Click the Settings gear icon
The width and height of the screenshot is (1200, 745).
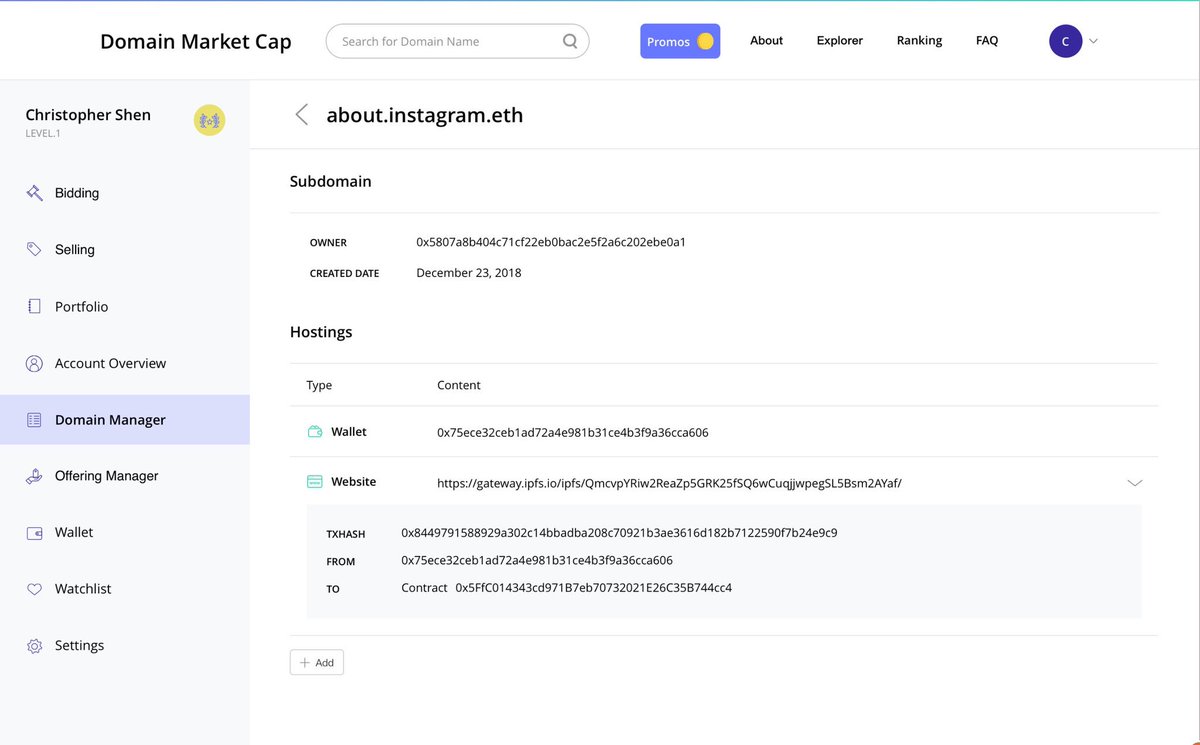tap(34, 646)
